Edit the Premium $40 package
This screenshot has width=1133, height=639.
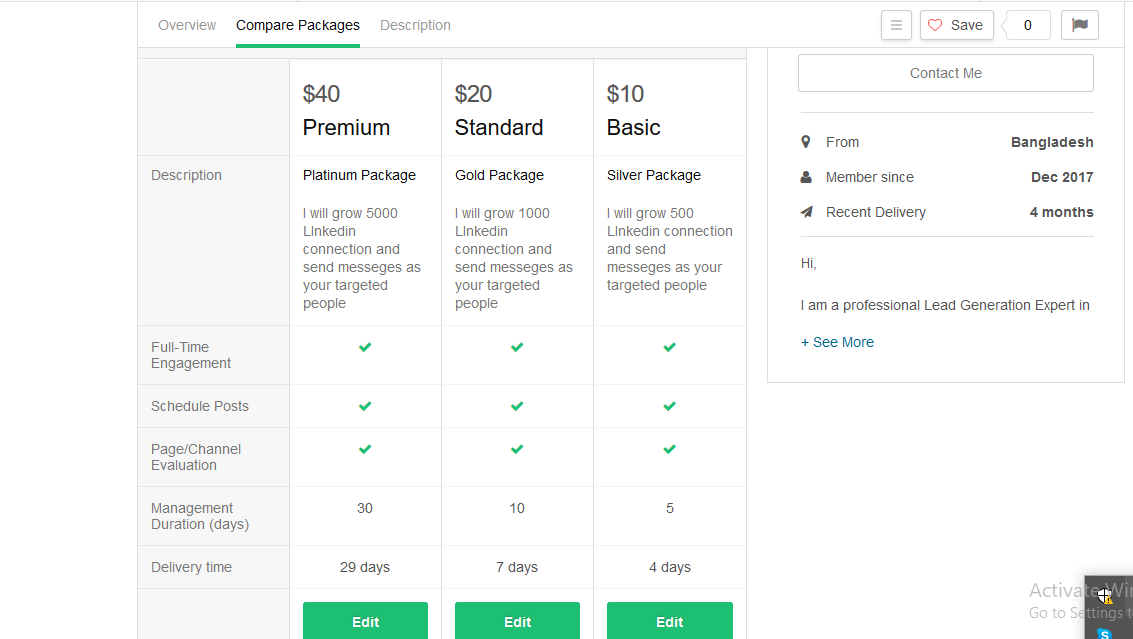[x=365, y=621]
